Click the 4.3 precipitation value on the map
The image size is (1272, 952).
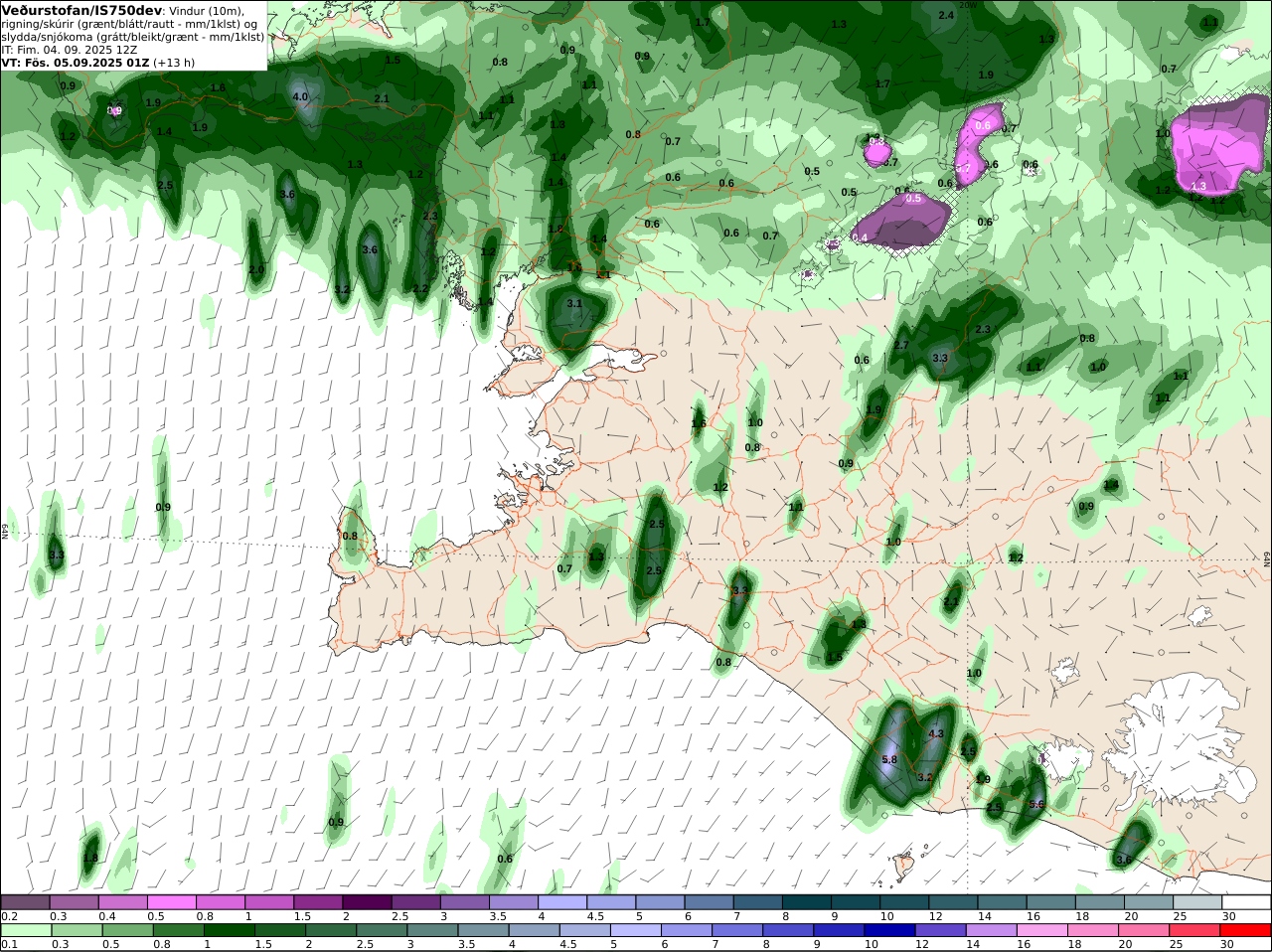click(x=936, y=734)
